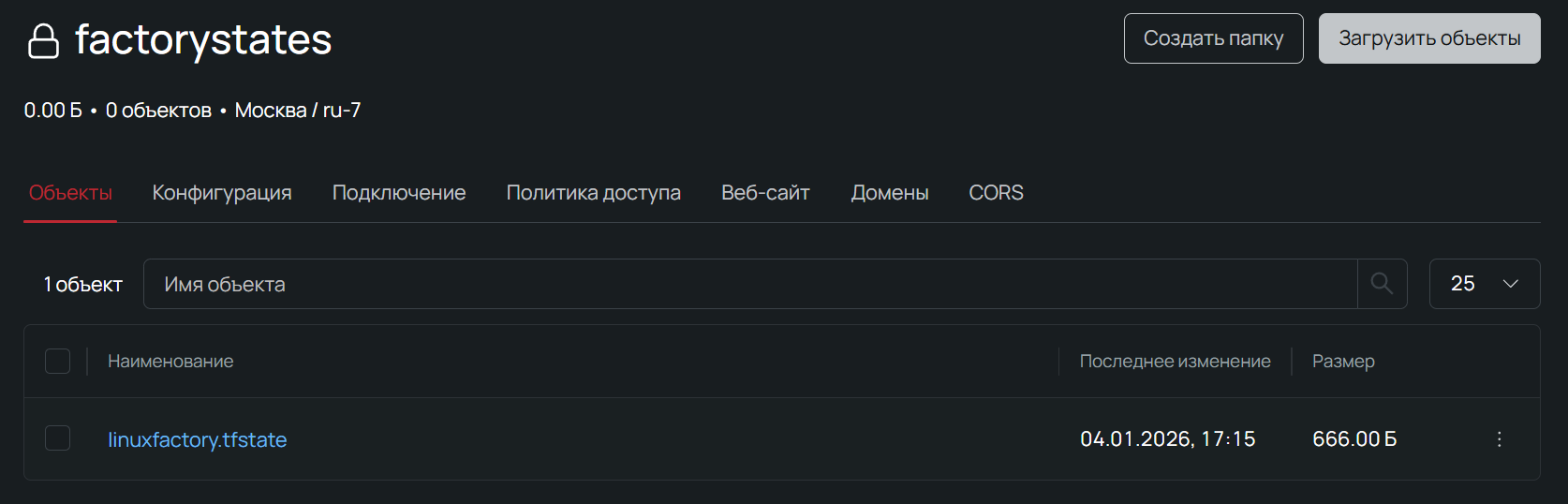Image resolution: width=1568 pixels, height=504 pixels.
Task: Click the Размер column header
Action: coord(1343,362)
